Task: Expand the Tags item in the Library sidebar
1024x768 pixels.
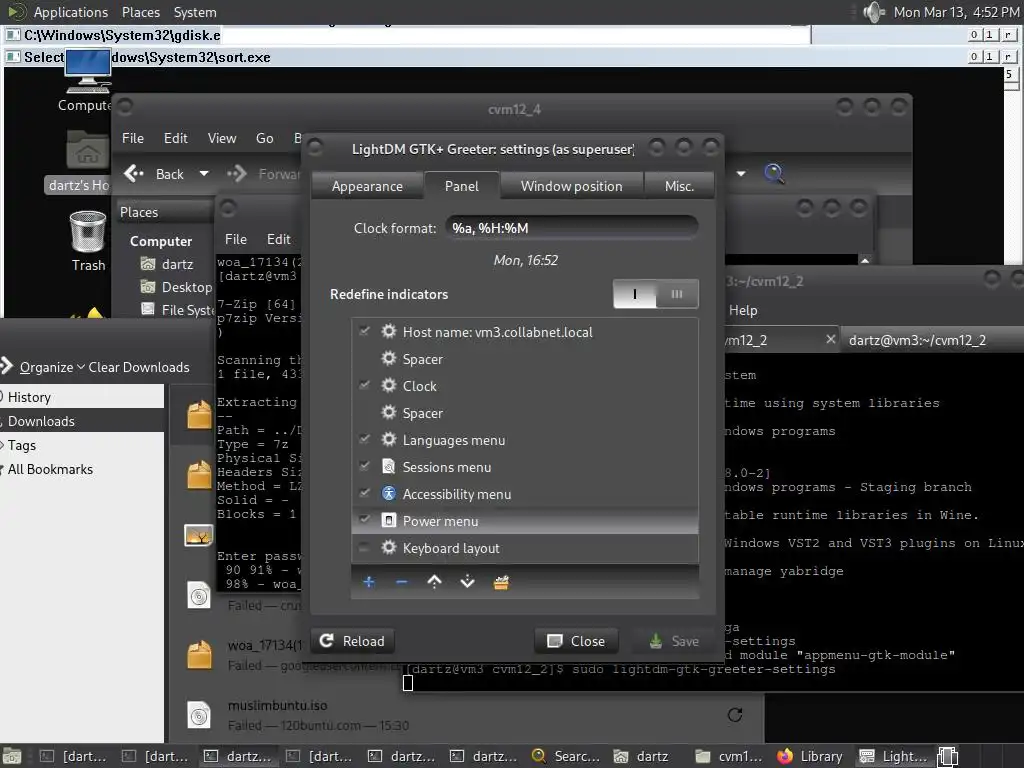Action: pyautogui.click(x=3, y=445)
